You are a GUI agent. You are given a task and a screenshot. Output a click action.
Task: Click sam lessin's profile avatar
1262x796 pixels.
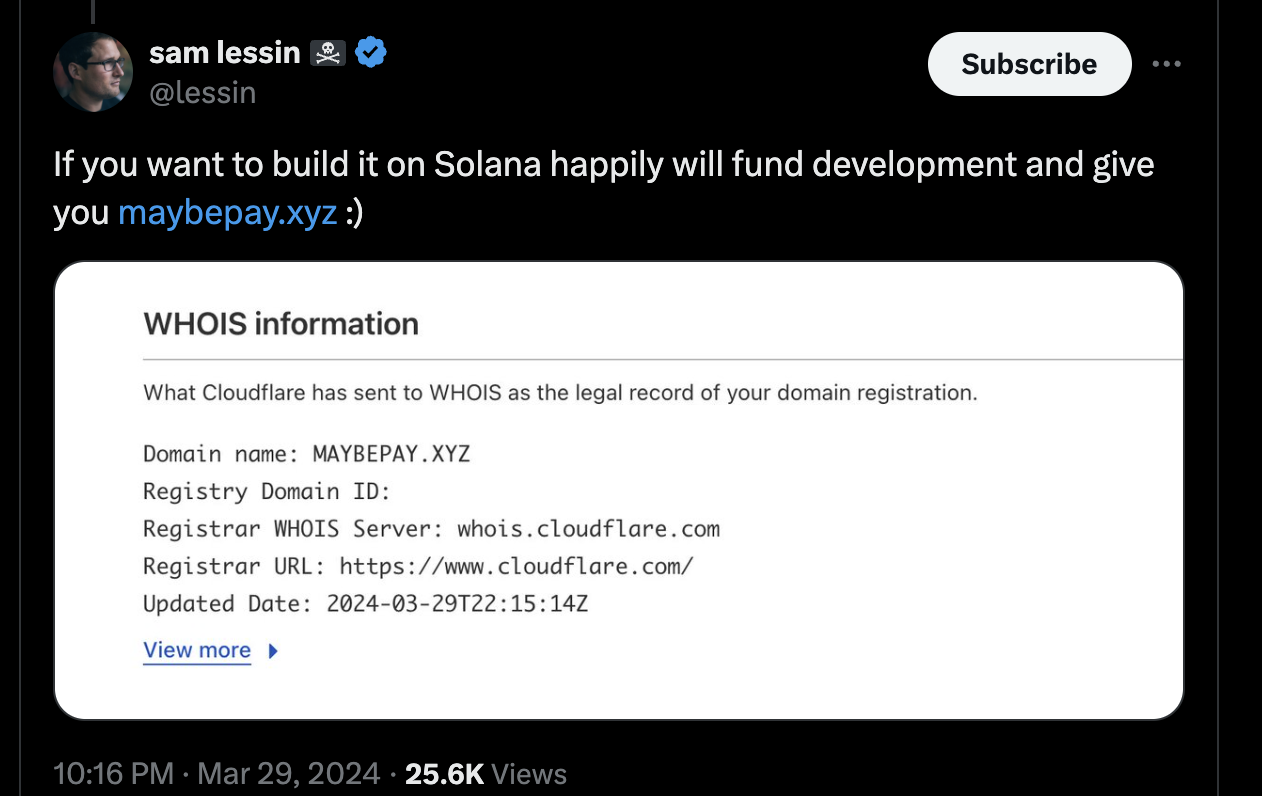[93, 72]
